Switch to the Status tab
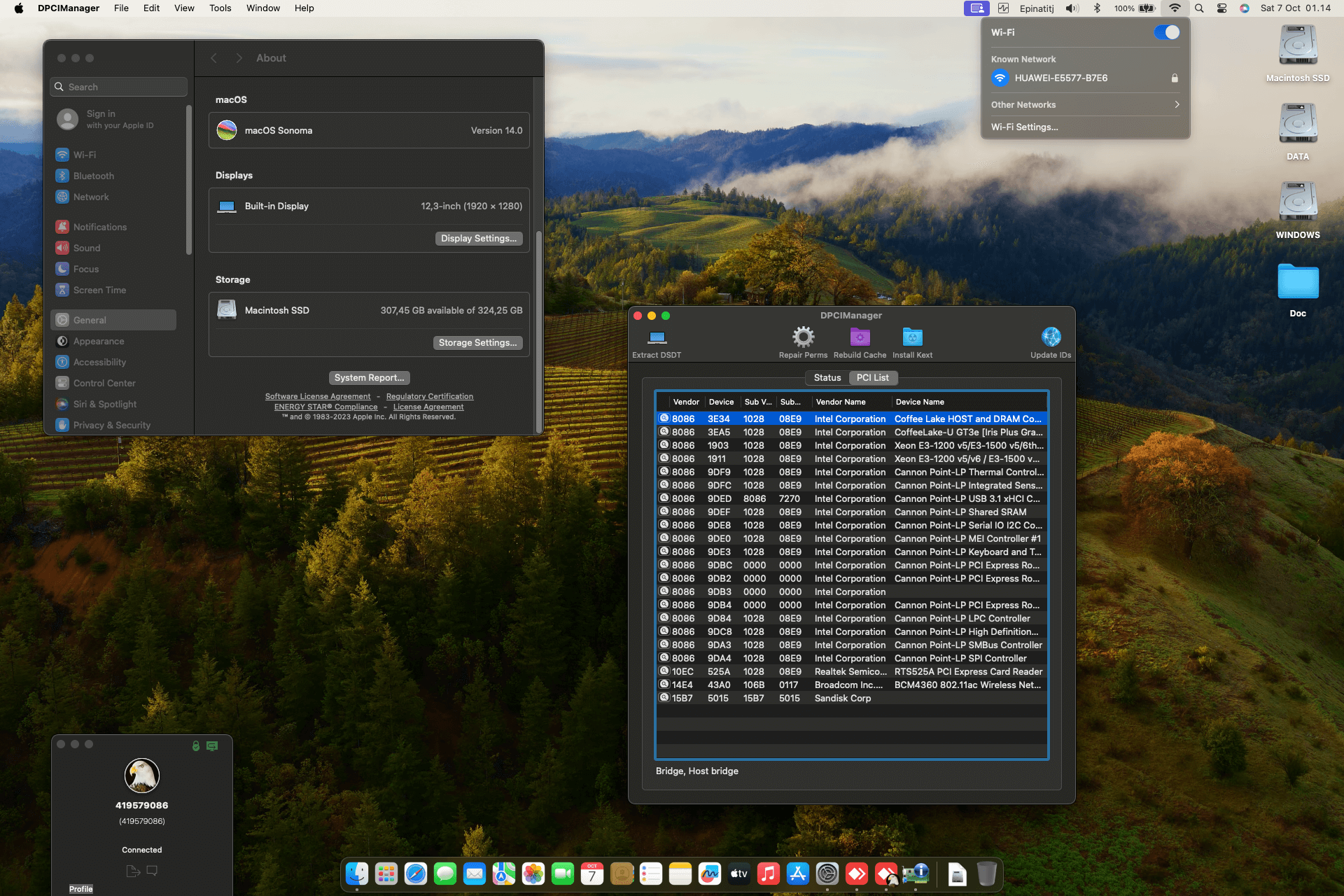Screen dimensions: 1344x896 (827, 377)
